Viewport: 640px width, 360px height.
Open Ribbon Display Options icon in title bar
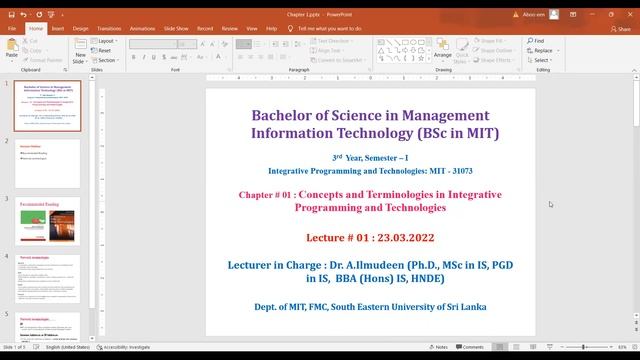click(573, 14)
